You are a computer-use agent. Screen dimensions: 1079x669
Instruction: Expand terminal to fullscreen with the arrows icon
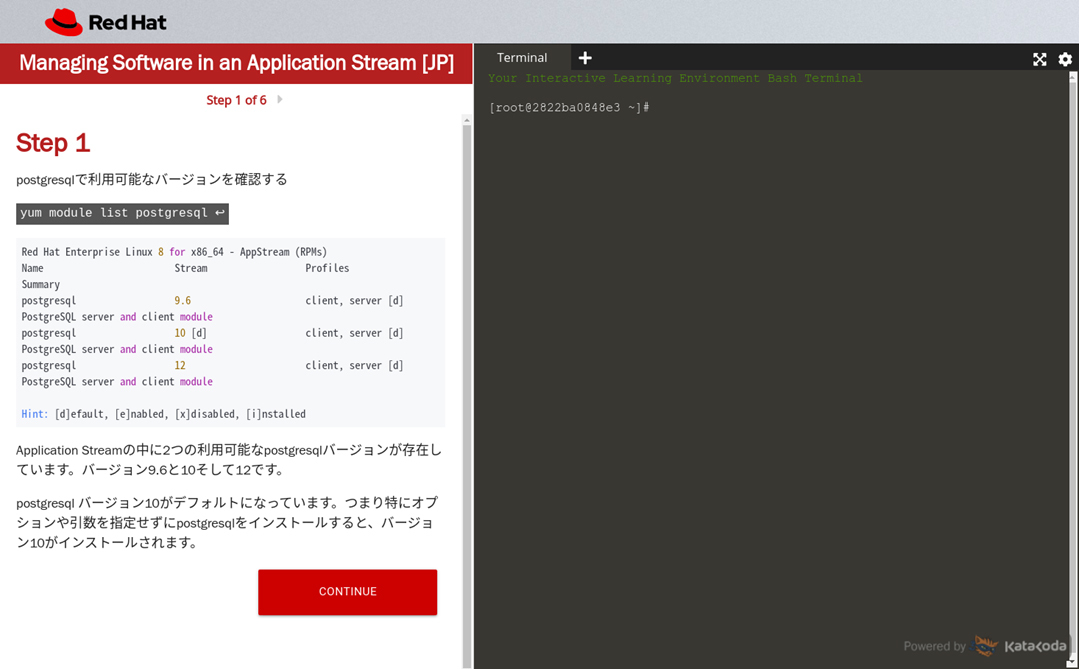pos(1040,59)
